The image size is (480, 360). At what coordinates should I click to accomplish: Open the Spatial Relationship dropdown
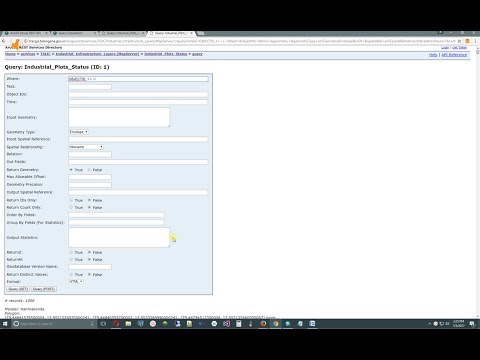pos(86,147)
